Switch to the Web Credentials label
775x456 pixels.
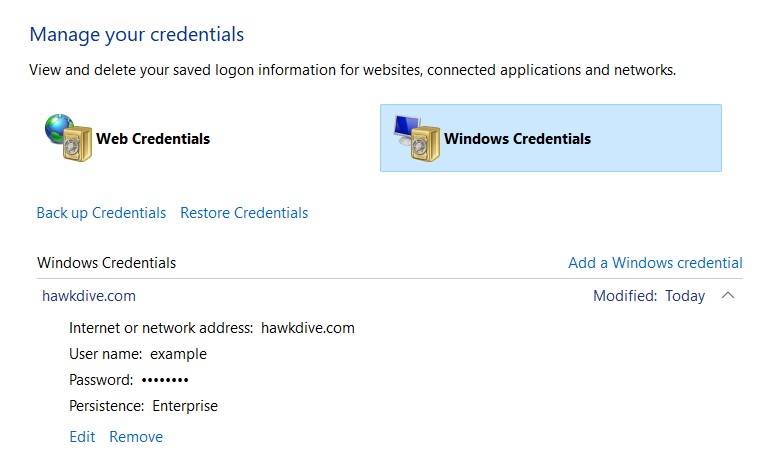[x=153, y=139]
